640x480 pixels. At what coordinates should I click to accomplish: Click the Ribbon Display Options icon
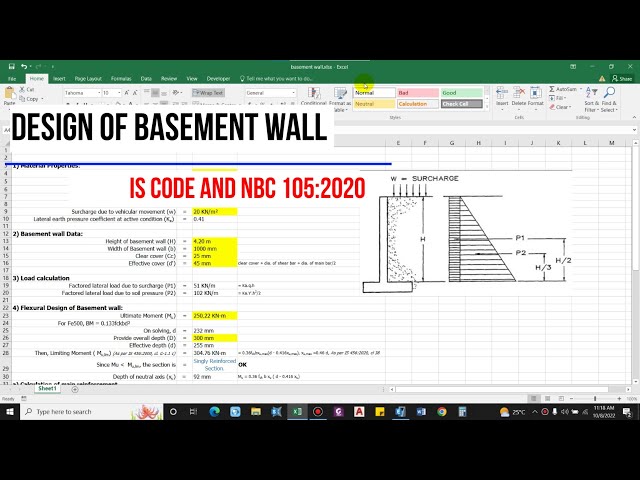573,67
